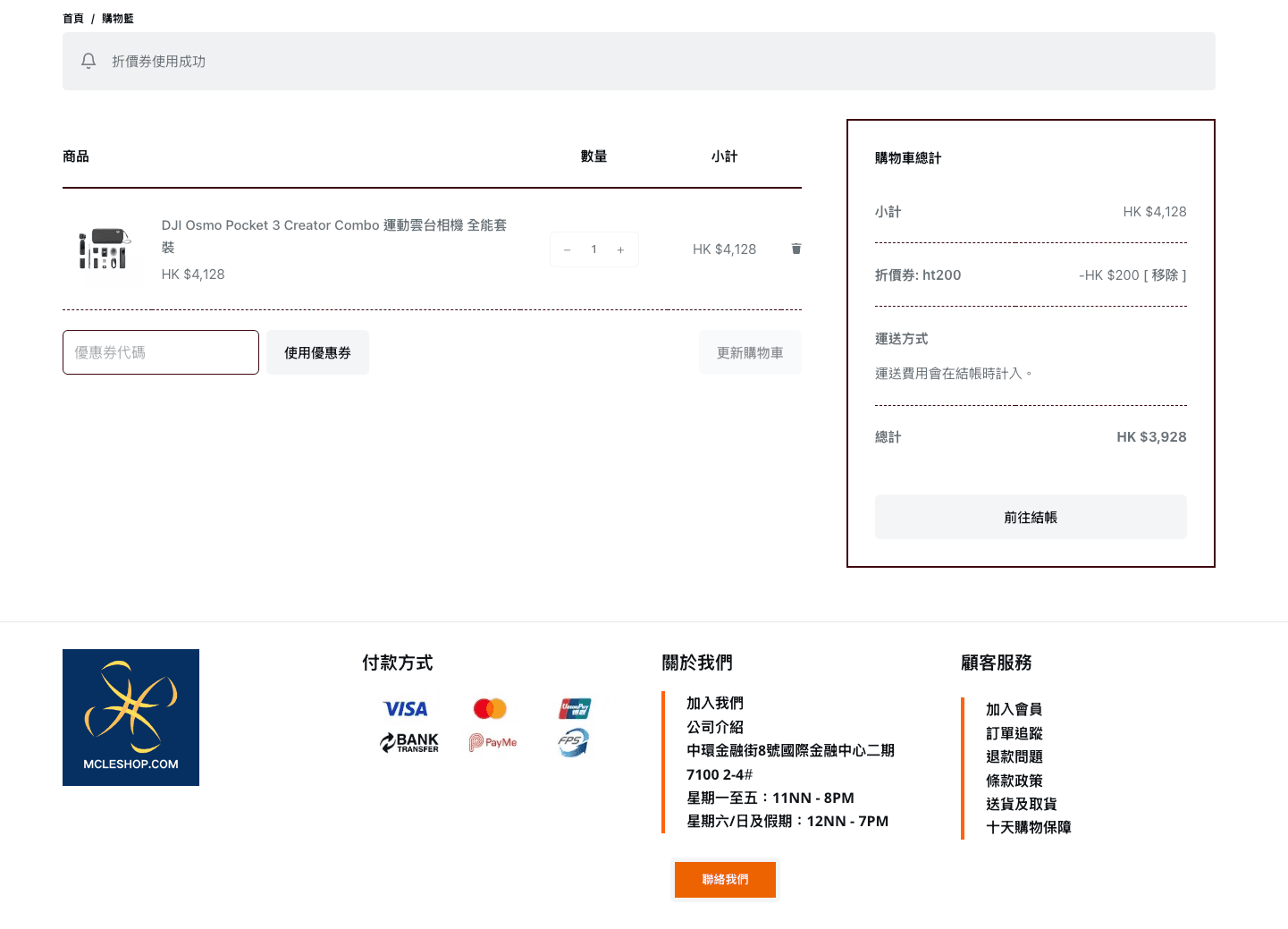The width and height of the screenshot is (1288, 929).
Task: Remove the ht200 coupon via 移除 link
Action: coord(1165,275)
